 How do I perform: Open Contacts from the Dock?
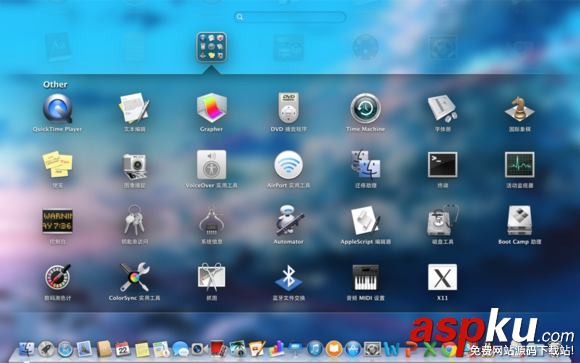104,349
